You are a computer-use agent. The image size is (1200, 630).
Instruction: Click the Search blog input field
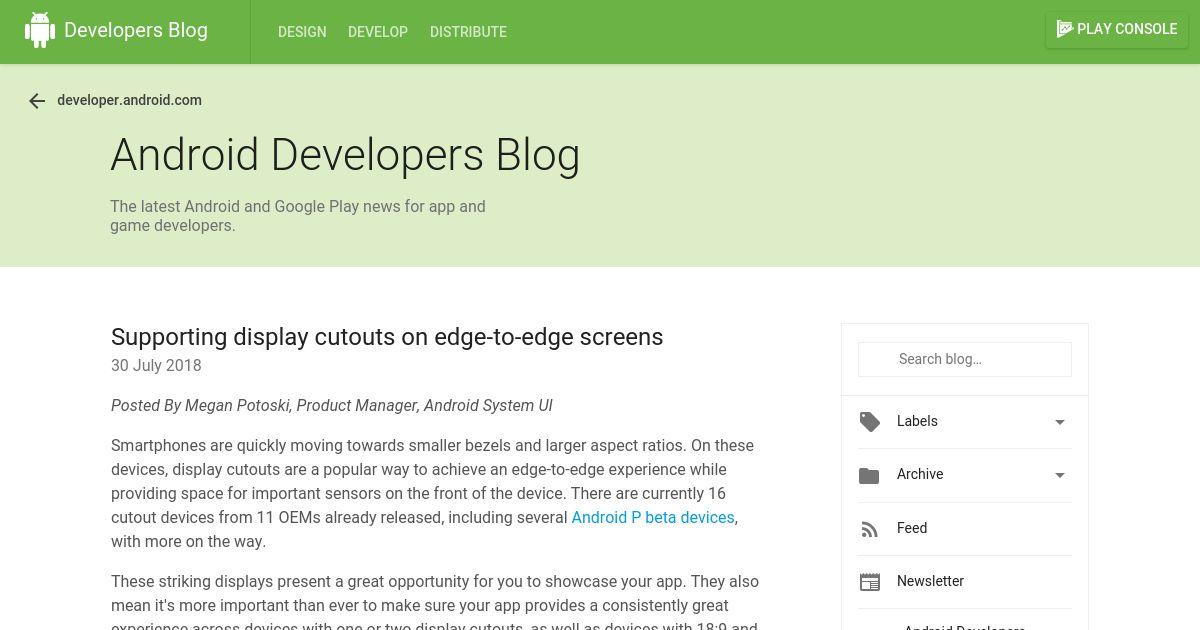point(965,359)
